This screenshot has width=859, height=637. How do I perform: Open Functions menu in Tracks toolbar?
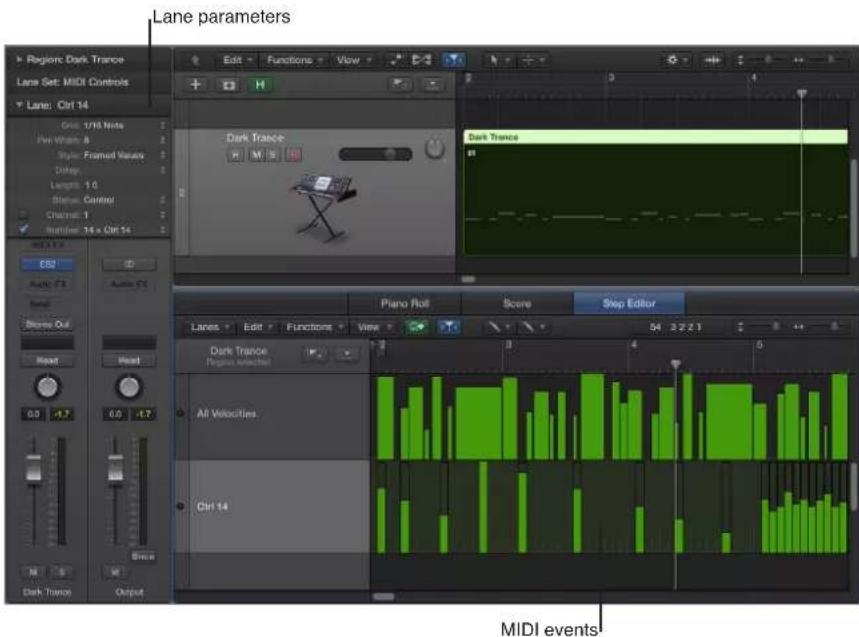[x=295, y=60]
